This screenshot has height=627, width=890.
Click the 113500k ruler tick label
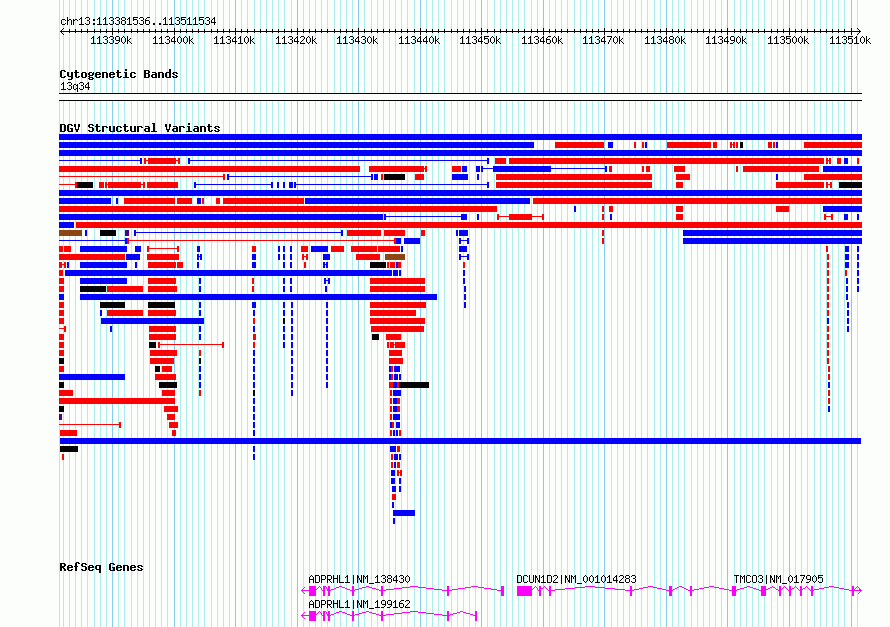788,40
